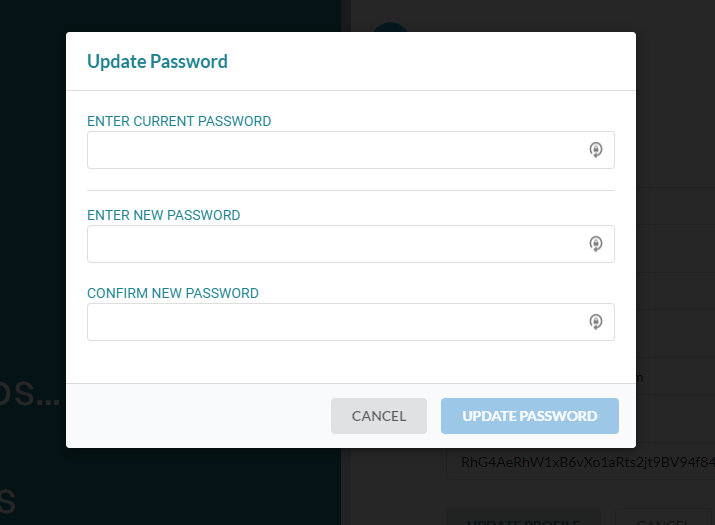
Task: Click the password manager icon in new password field
Action: coord(596,244)
